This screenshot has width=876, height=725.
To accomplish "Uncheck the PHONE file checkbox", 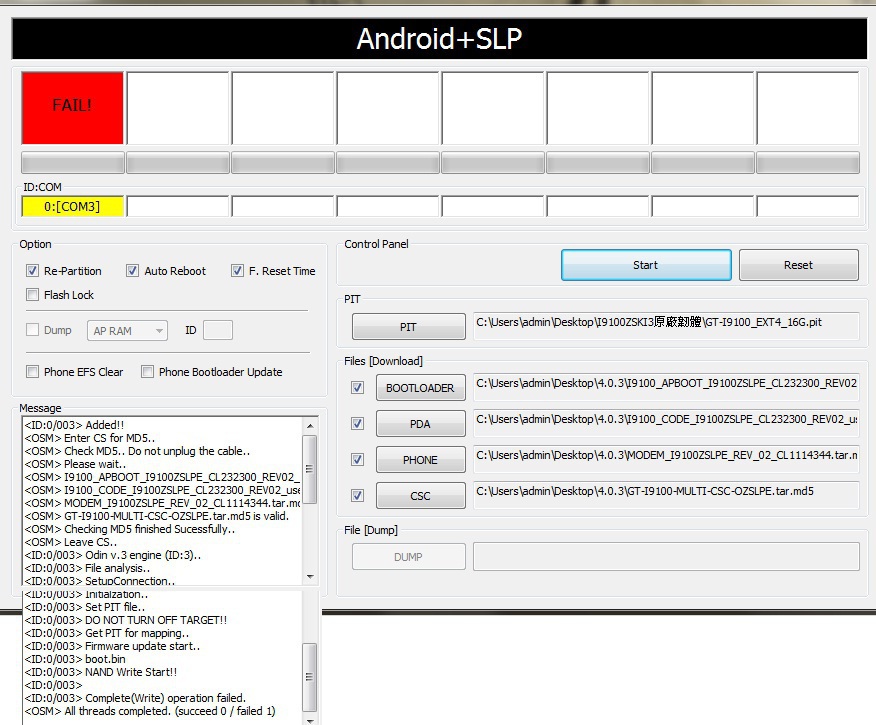I will point(358,460).
